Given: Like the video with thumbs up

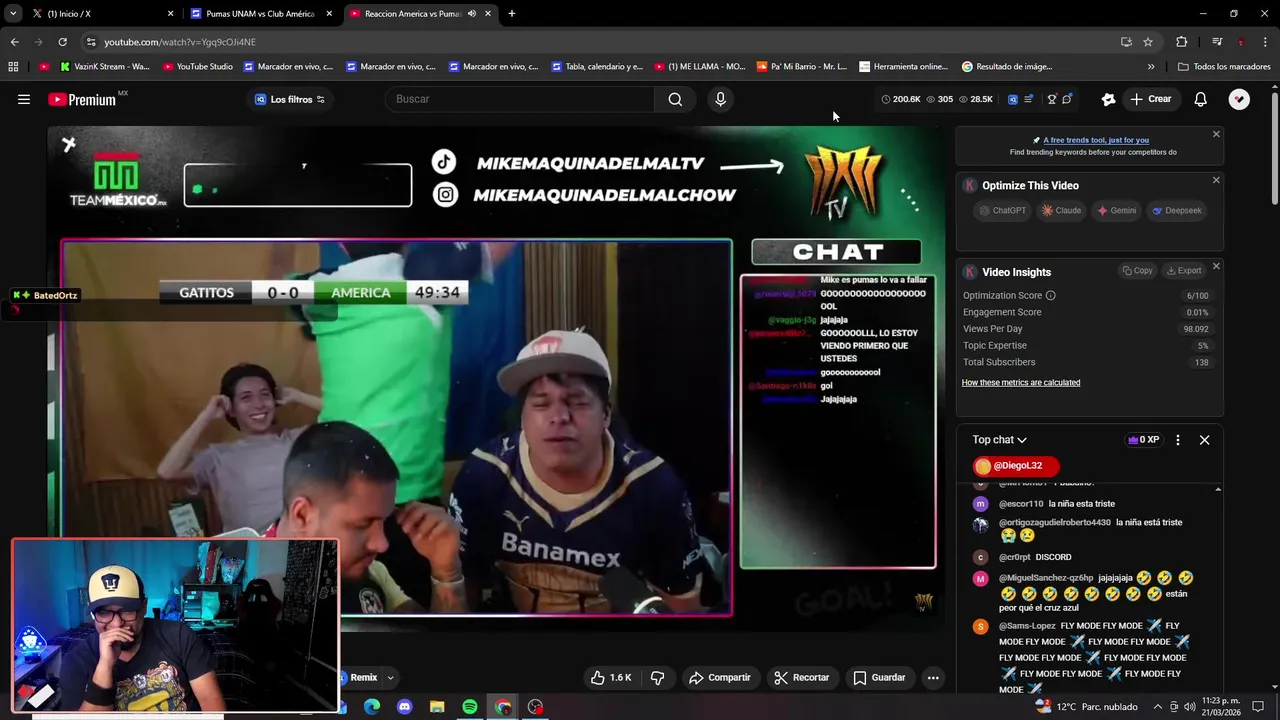Looking at the screenshot, I should coord(611,677).
